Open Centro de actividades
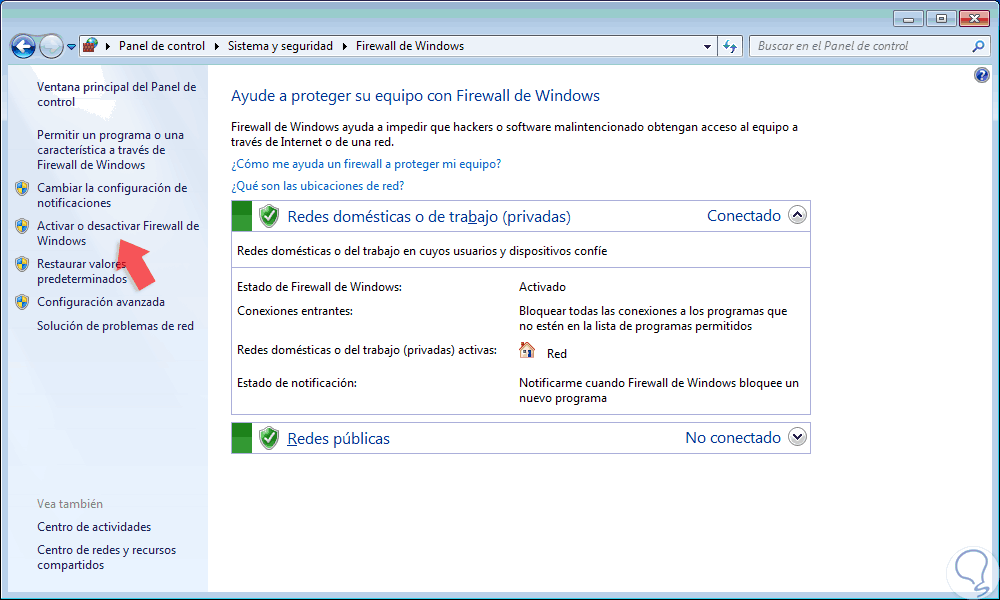Screen dimensions: 1000x600 (x=94, y=527)
